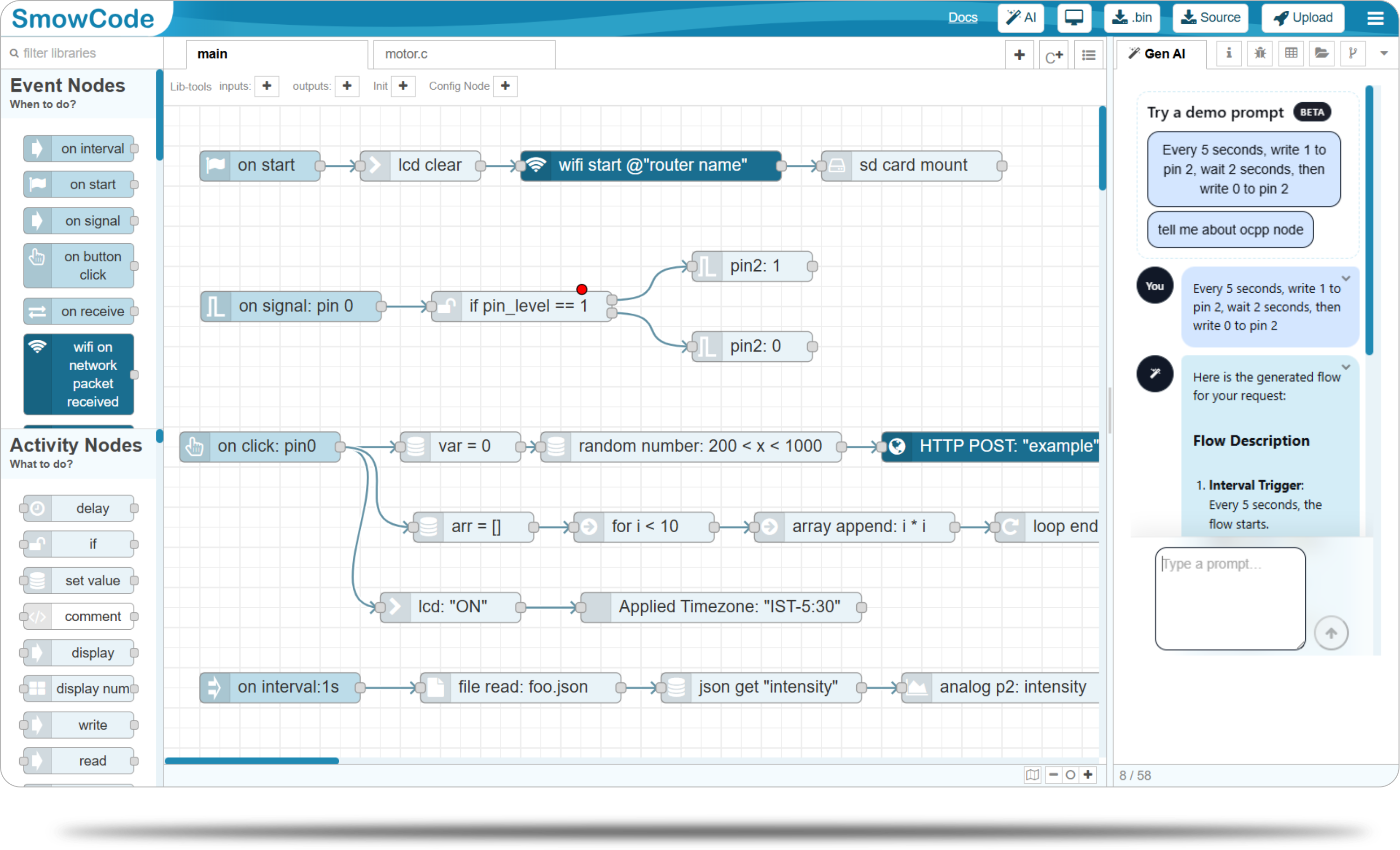This screenshot has width=1400, height=850.
Task: Click the info icon in the Gen AI panel
Action: pyautogui.click(x=1229, y=53)
